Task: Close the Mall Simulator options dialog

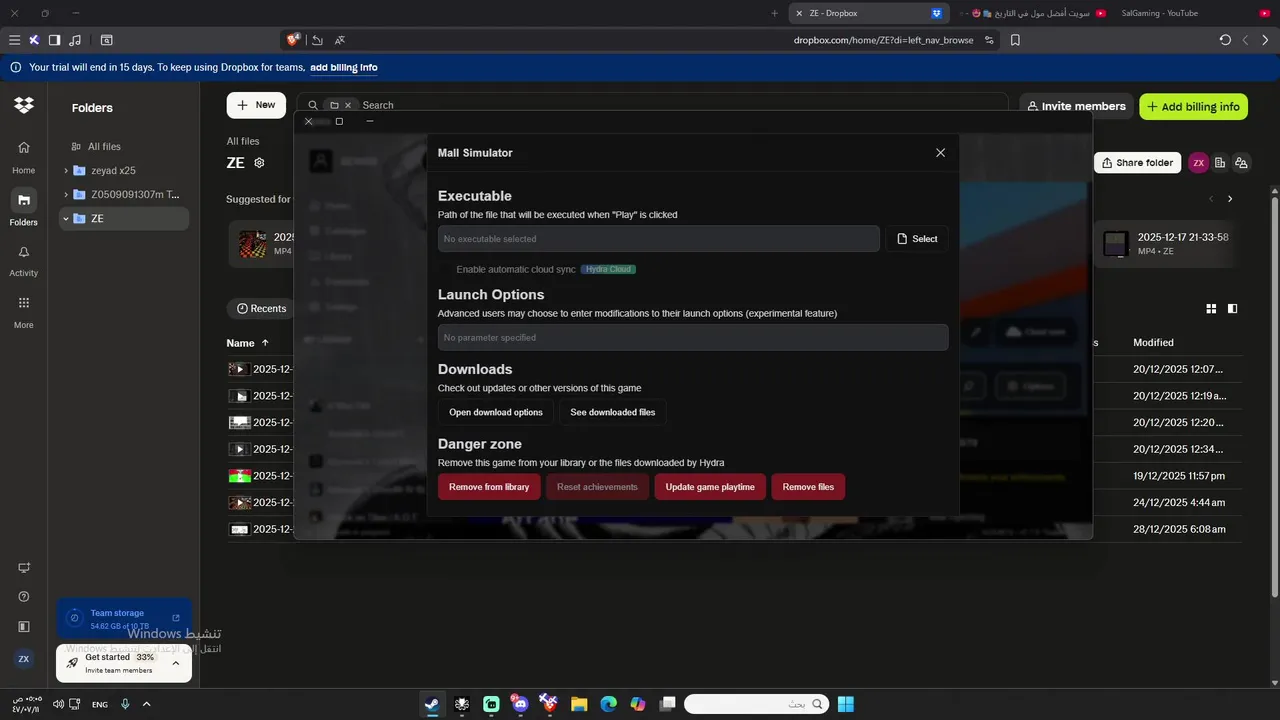Action: click(940, 153)
